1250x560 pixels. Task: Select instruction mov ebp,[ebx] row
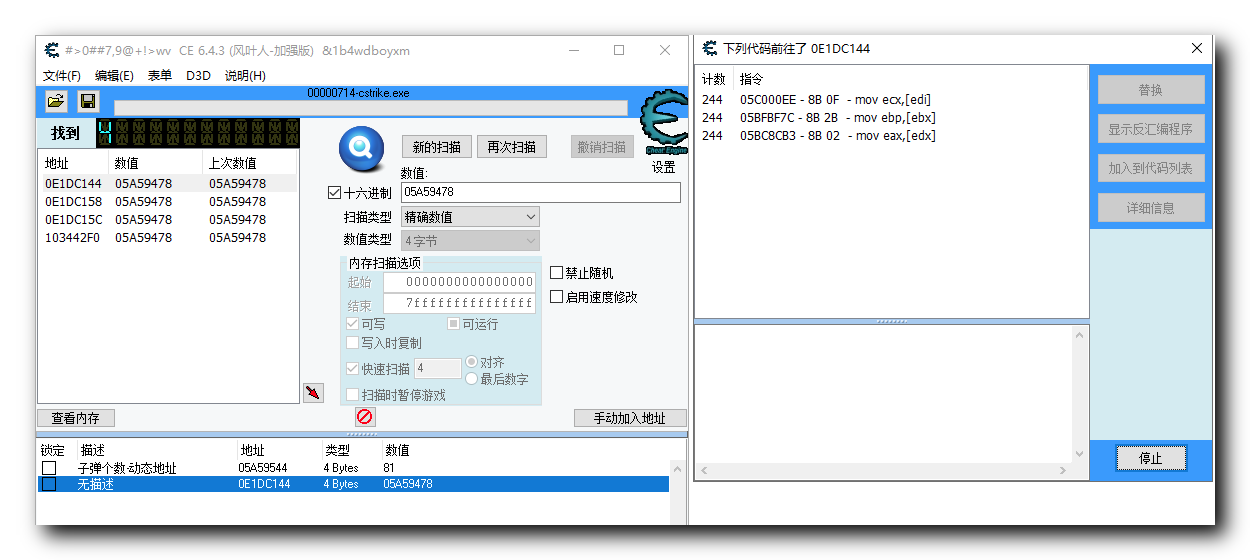point(891,118)
